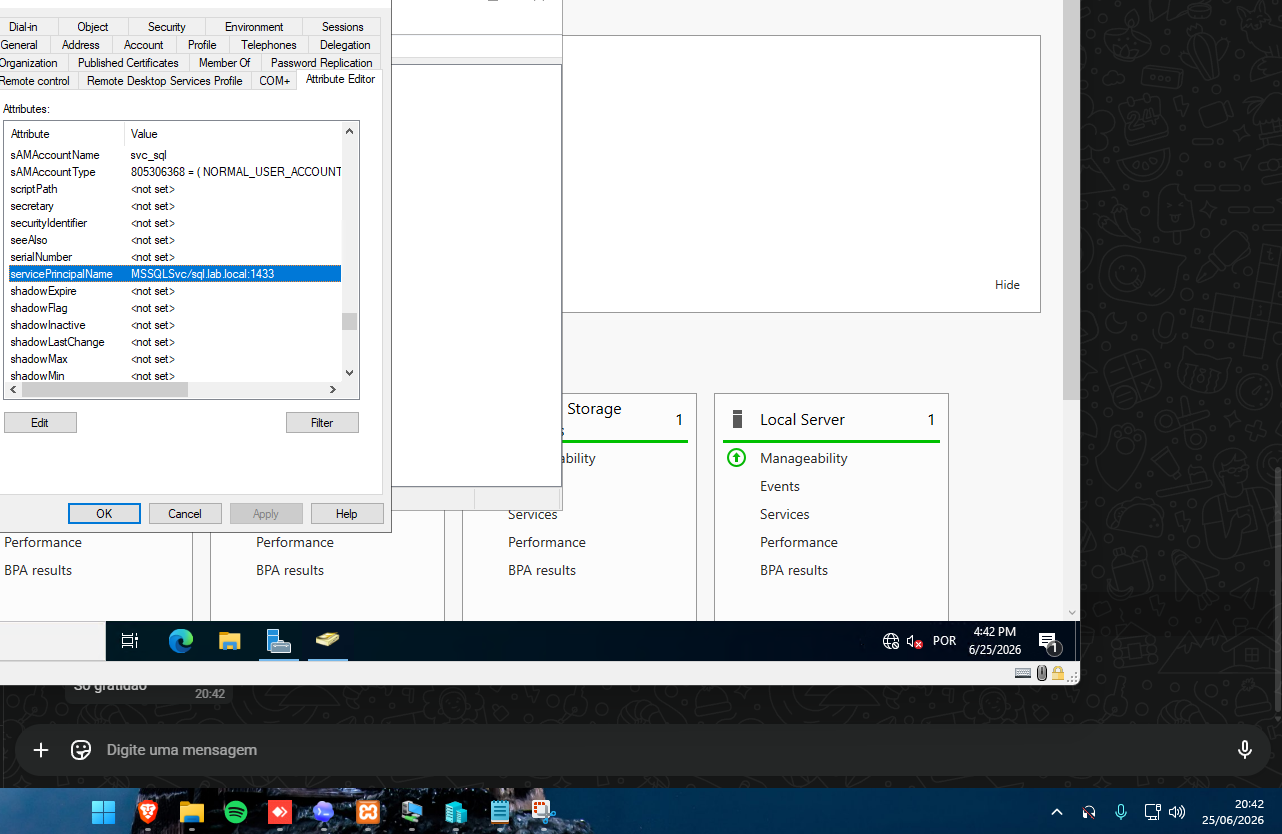The width and height of the screenshot is (1282, 834).
Task: Click the Local Server tile icon
Action: point(738,419)
